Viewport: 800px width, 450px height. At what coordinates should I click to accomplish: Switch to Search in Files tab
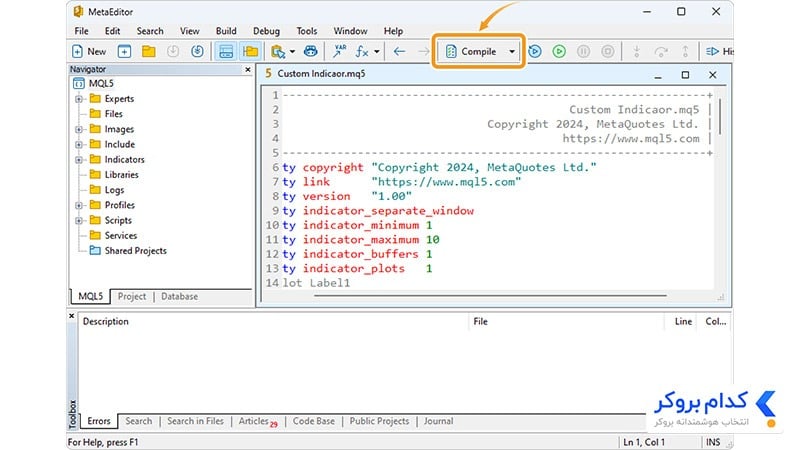[x=195, y=421]
